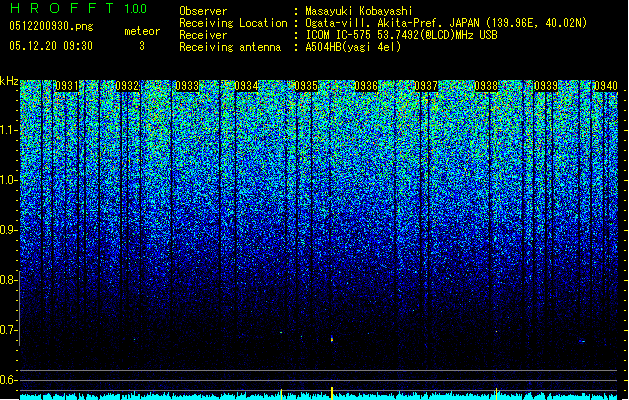Click the antenna A504HB(yagi 4el) text
Image resolution: width=629 pixels, height=400 pixels.
pyautogui.click(x=353, y=47)
